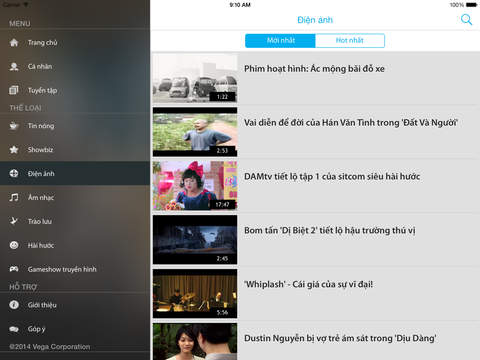The height and width of the screenshot is (360, 480).
Task: Click the Âm nhạc music-note icon
Action: click(14, 197)
